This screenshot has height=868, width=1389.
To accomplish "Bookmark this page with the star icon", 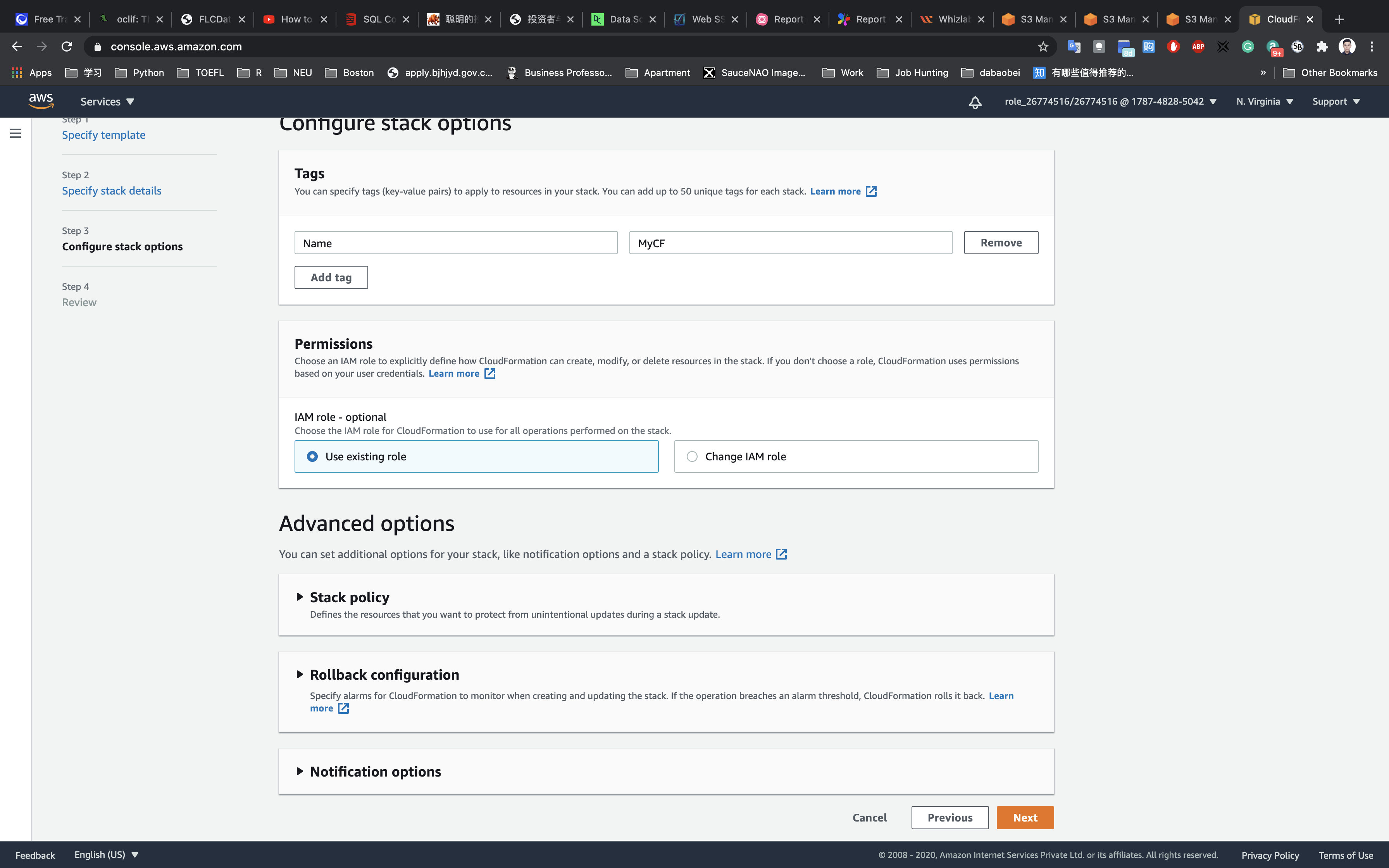I will point(1043,46).
